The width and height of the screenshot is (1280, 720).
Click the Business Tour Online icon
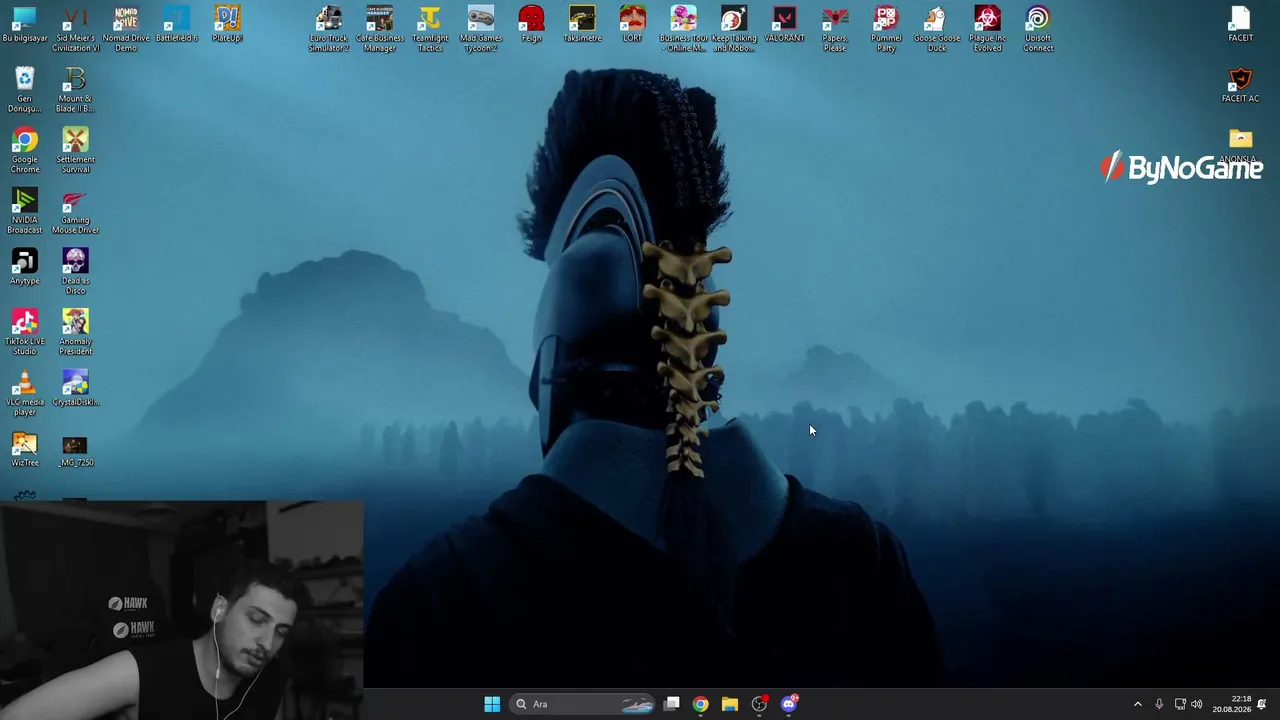coord(683,29)
